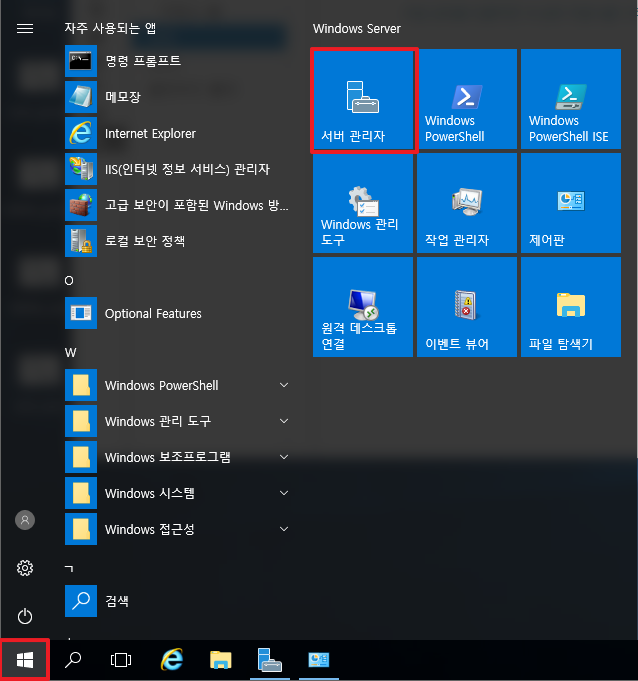Image resolution: width=638 pixels, height=681 pixels.
Task: Launch Internet Explorer from the taskbar
Action: coord(172,660)
